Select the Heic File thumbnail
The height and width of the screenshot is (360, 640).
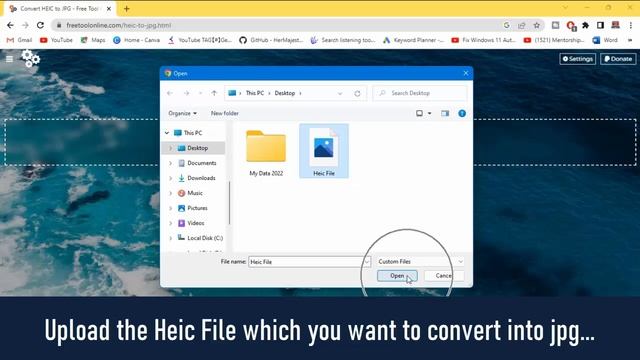coord(324,151)
